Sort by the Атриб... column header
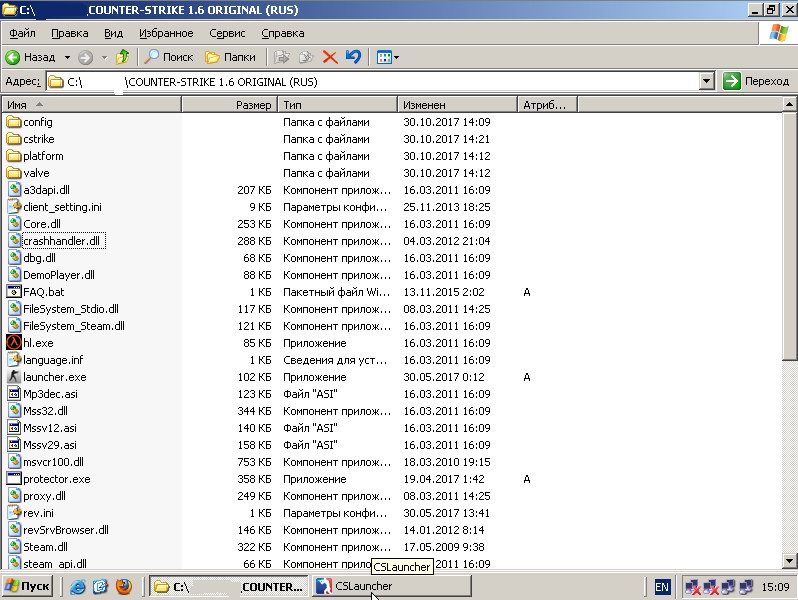This screenshot has width=798, height=600. coord(547,105)
